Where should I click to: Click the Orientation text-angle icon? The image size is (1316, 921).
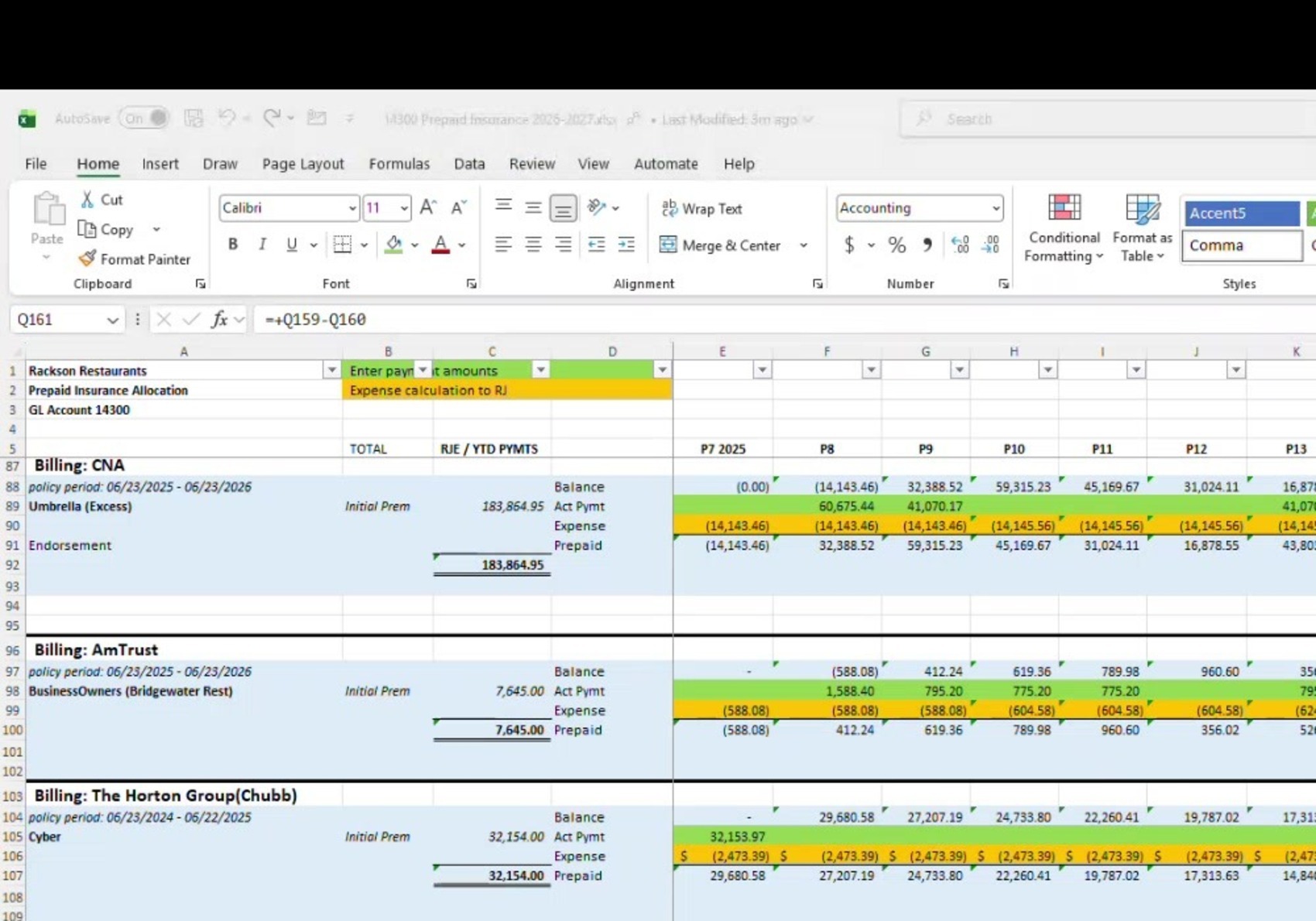[x=596, y=207]
